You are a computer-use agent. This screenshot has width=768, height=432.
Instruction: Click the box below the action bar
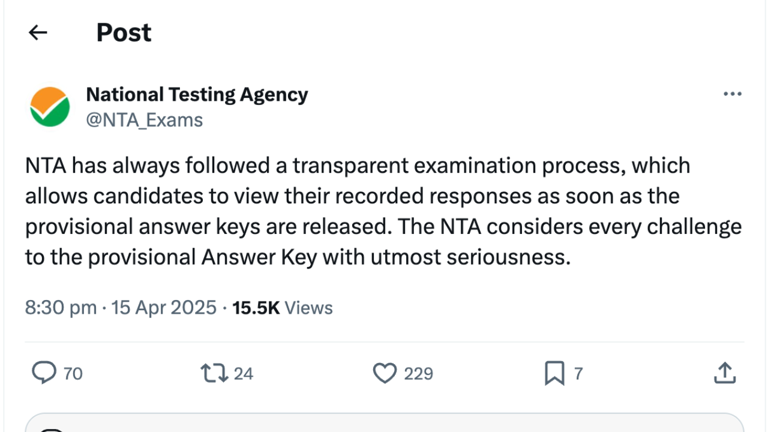(384, 422)
